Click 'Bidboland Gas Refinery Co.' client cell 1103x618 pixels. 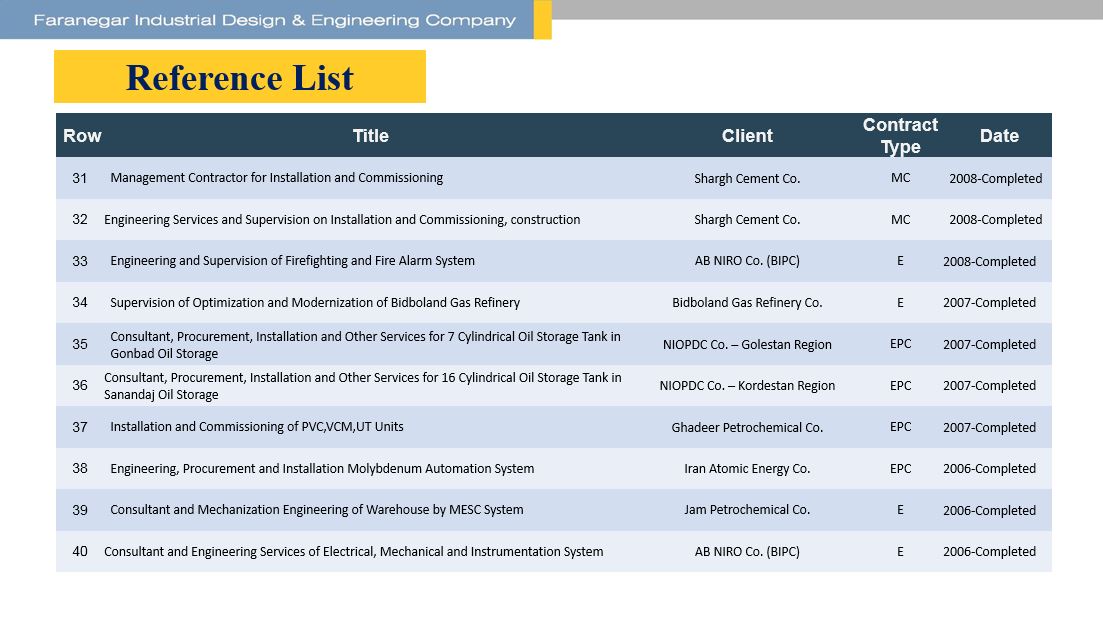coord(747,302)
